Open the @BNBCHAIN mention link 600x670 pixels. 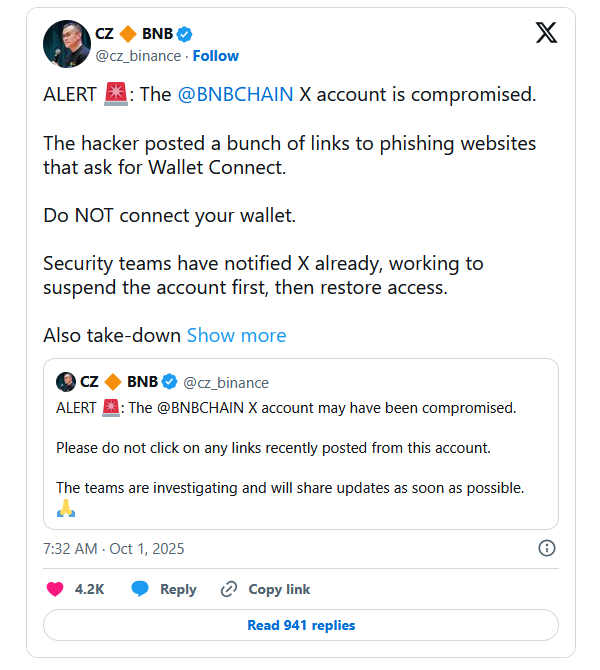(x=235, y=95)
